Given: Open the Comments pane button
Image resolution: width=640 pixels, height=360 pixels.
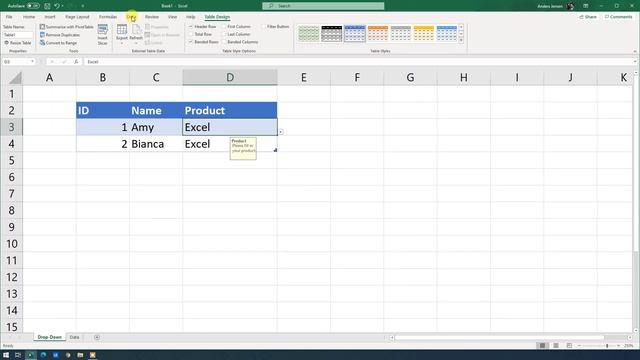Looking at the screenshot, I should click(x=618, y=17).
